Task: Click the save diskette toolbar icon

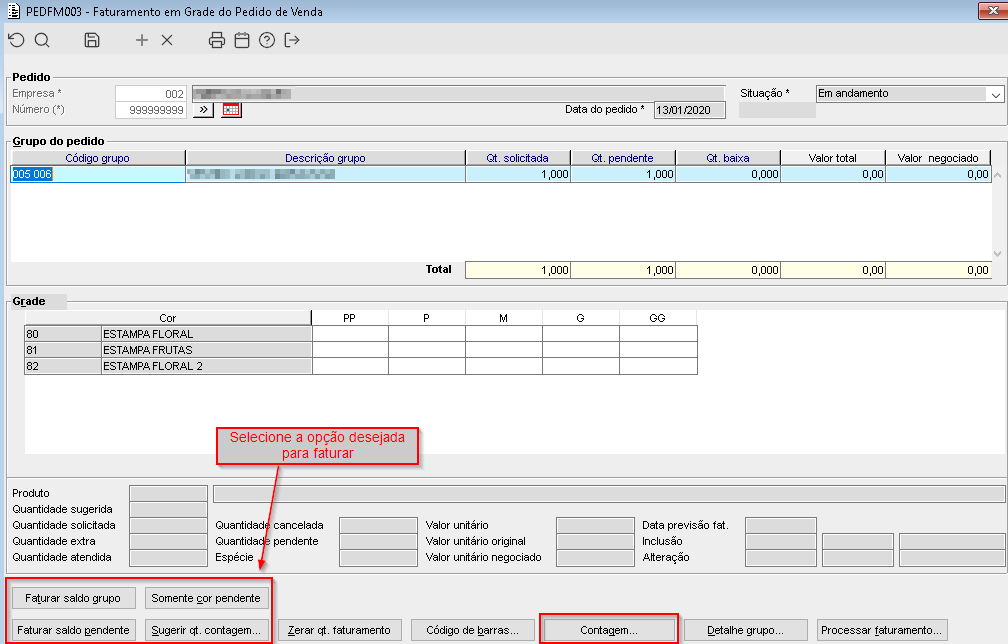Action: pyautogui.click(x=92, y=40)
